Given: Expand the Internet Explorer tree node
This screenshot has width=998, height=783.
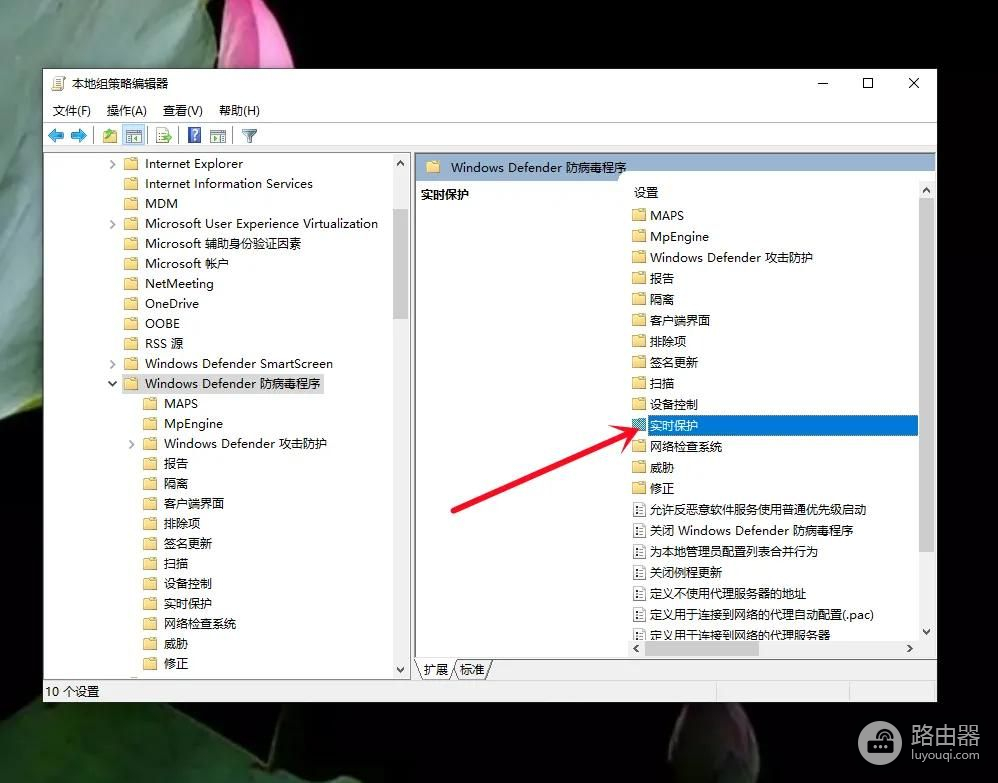Looking at the screenshot, I should [112, 164].
